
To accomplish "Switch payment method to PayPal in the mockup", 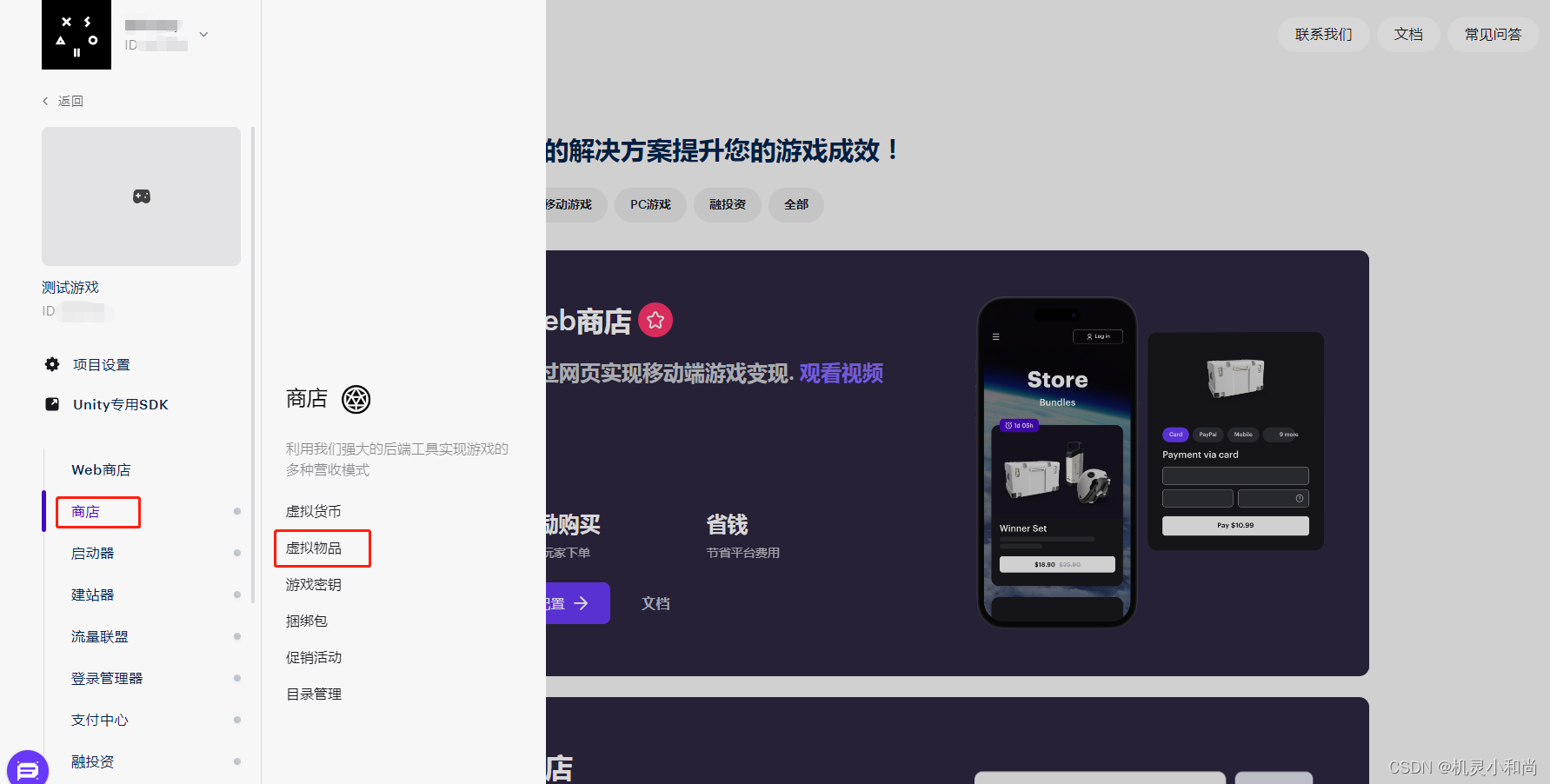I will click(x=1207, y=435).
